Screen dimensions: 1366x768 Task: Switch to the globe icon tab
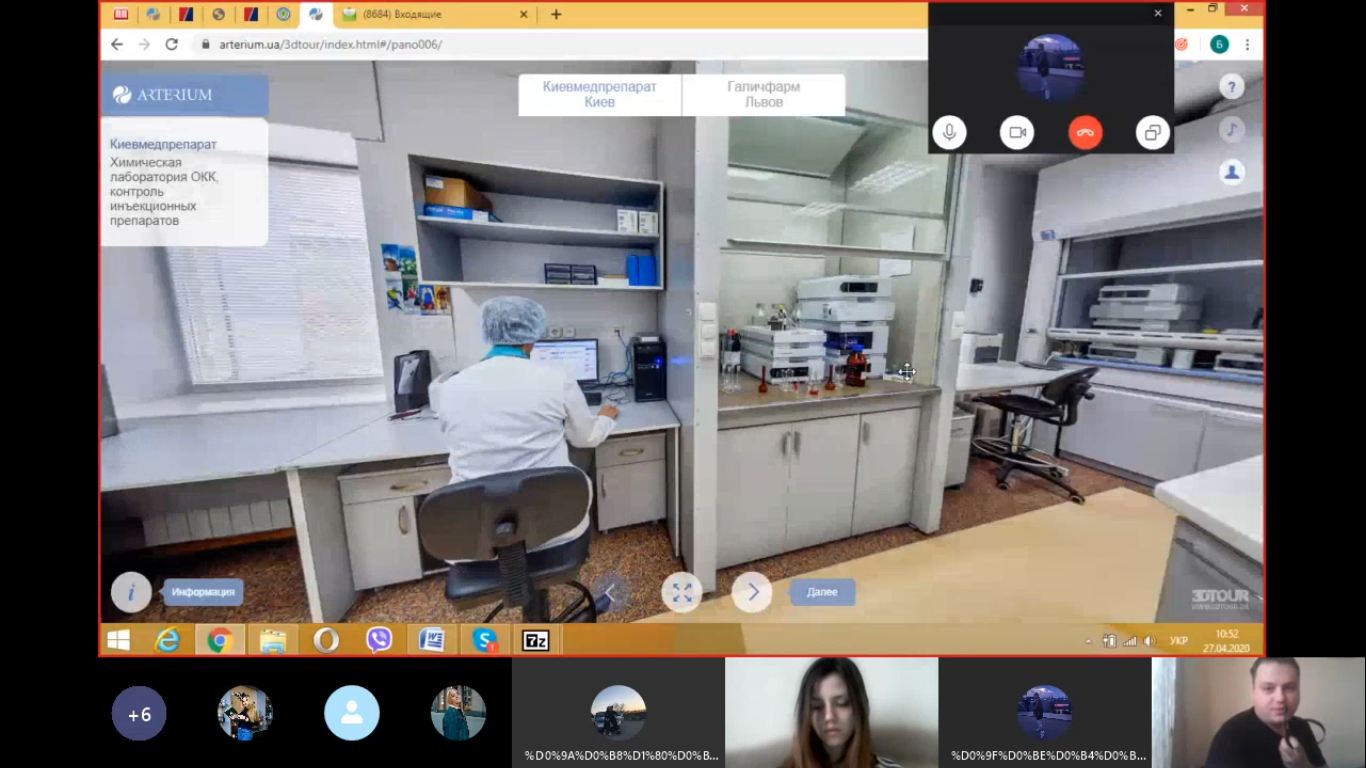218,14
